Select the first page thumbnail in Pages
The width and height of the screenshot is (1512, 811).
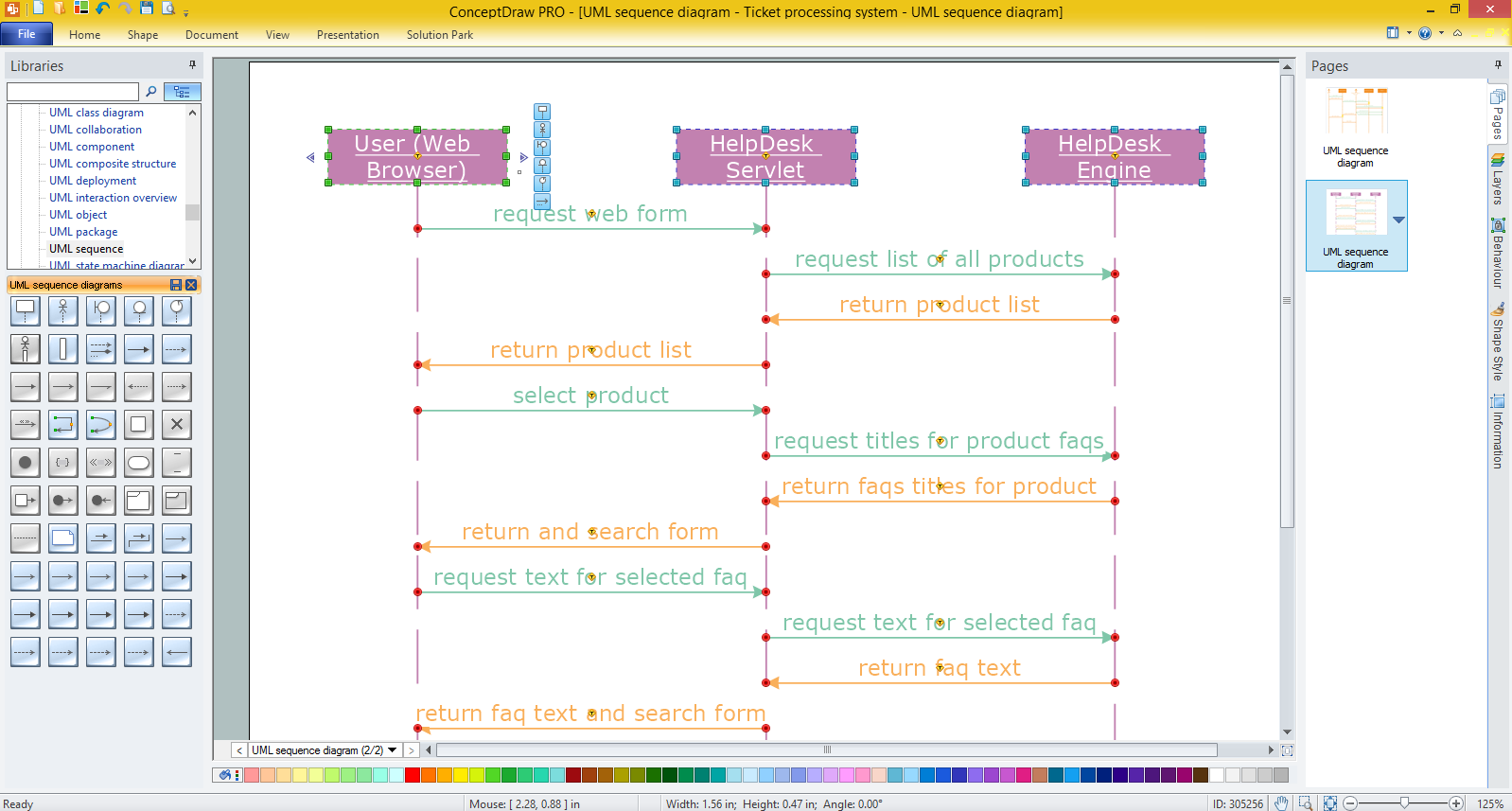coord(1356,127)
